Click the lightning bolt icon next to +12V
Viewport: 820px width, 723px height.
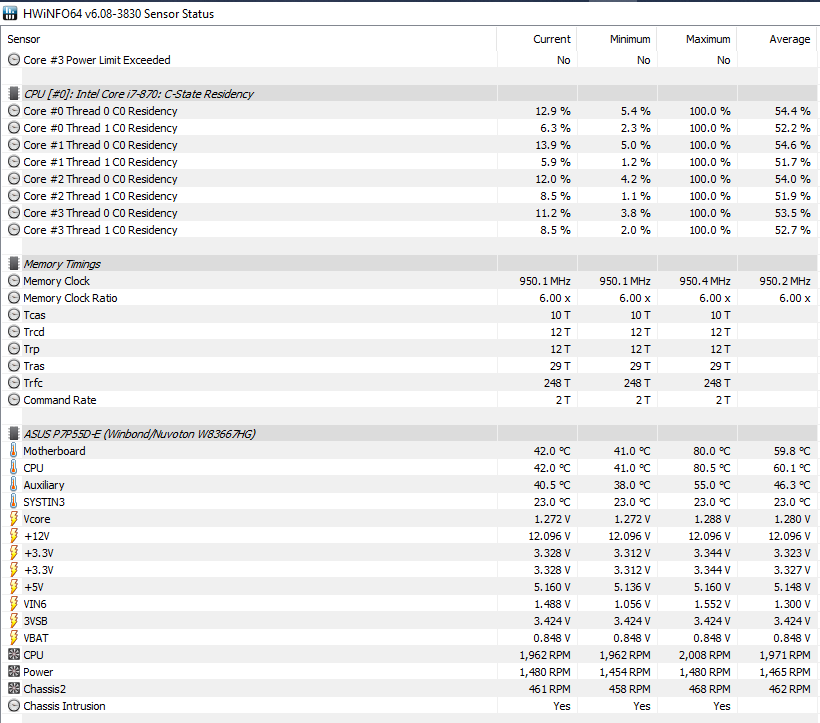point(14,536)
